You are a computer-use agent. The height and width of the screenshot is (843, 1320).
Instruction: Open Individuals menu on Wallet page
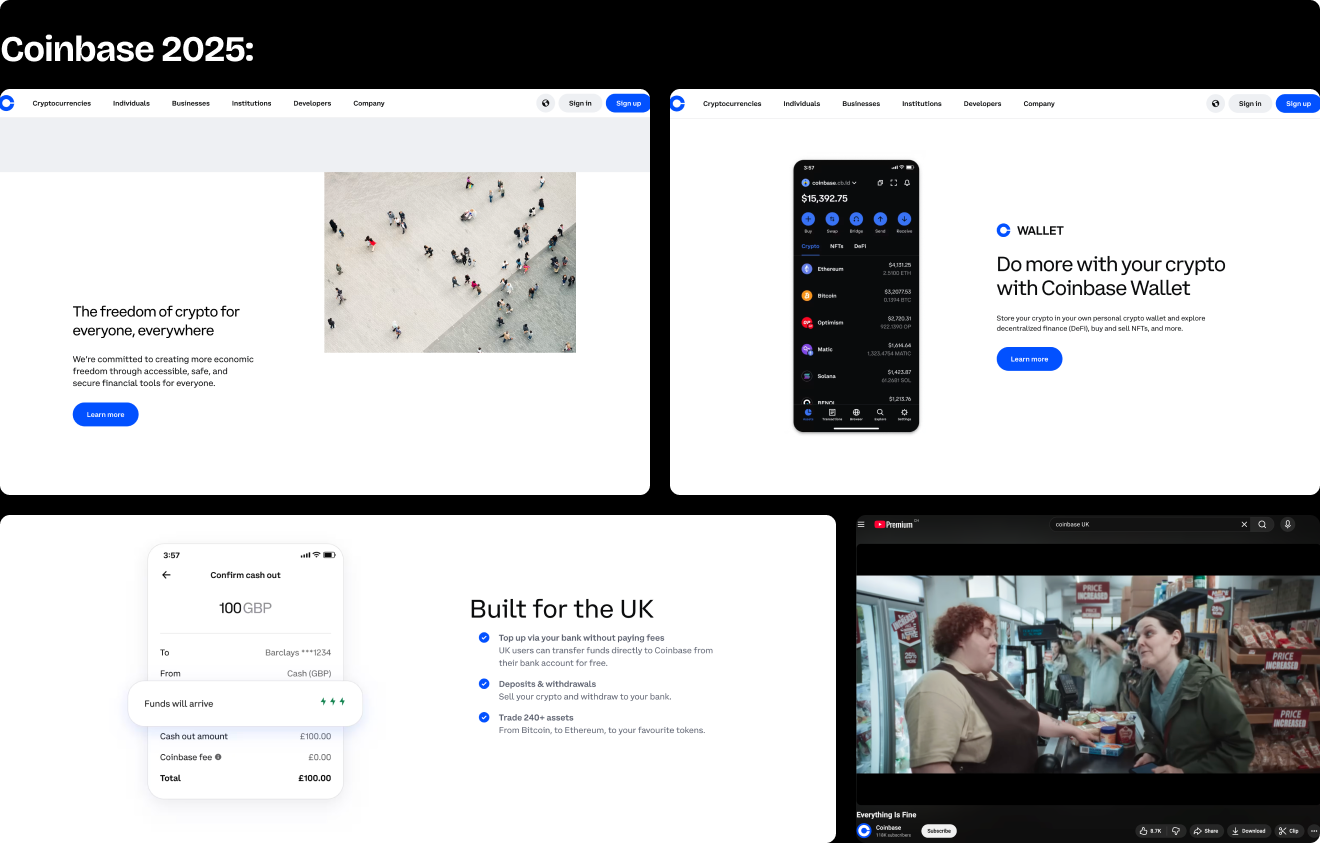(x=801, y=103)
